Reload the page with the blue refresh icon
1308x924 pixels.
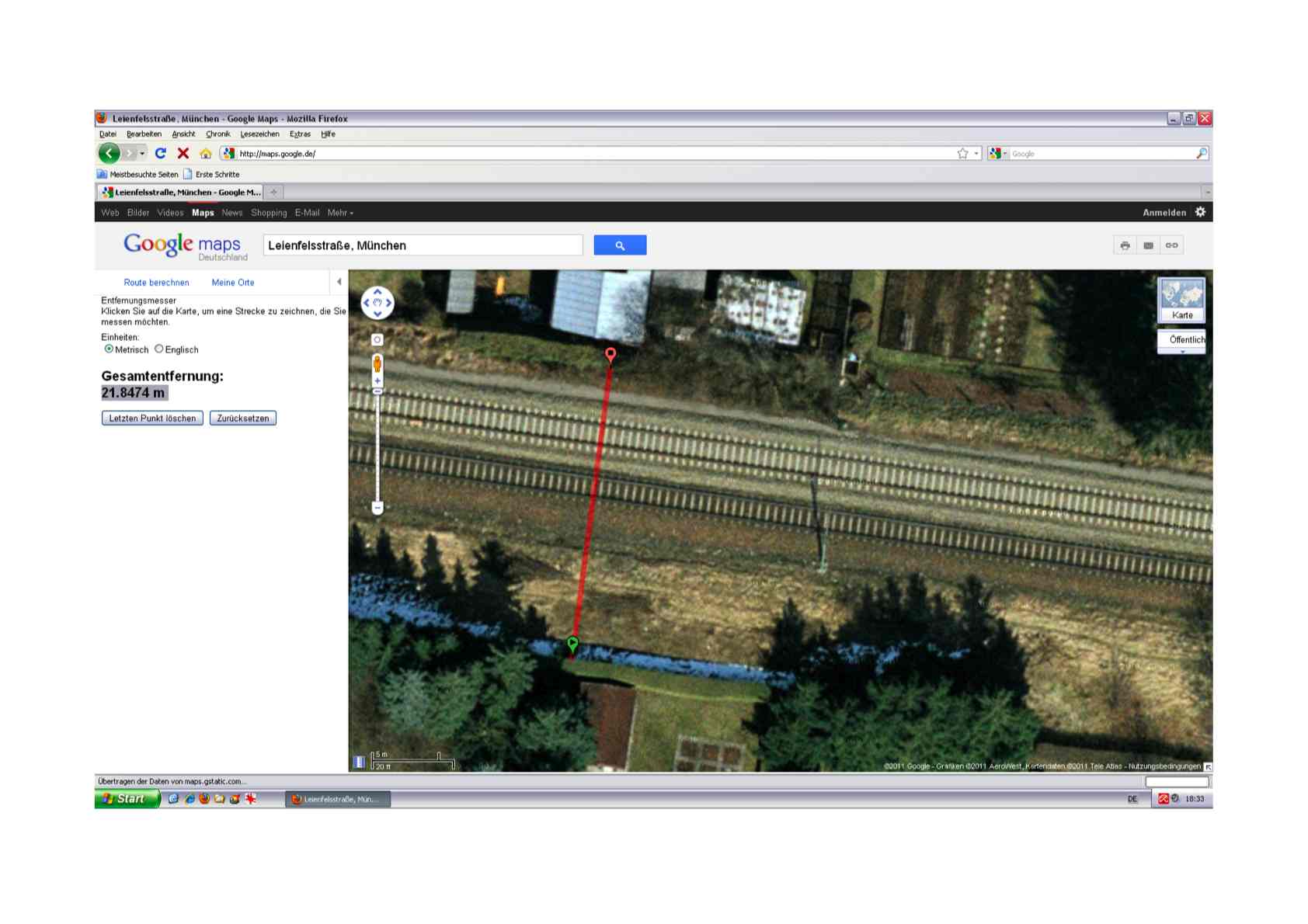[x=161, y=154]
